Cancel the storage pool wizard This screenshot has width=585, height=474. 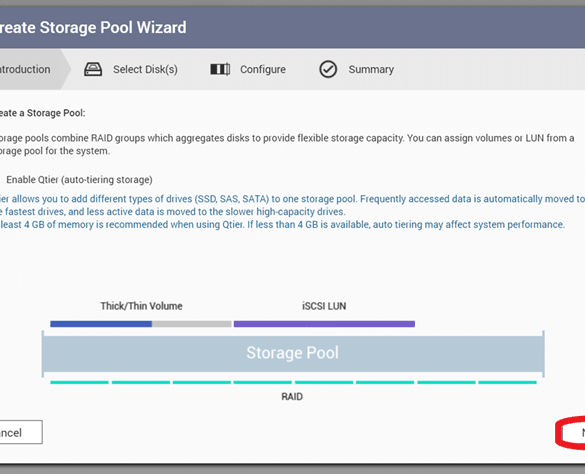pos(21,432)
